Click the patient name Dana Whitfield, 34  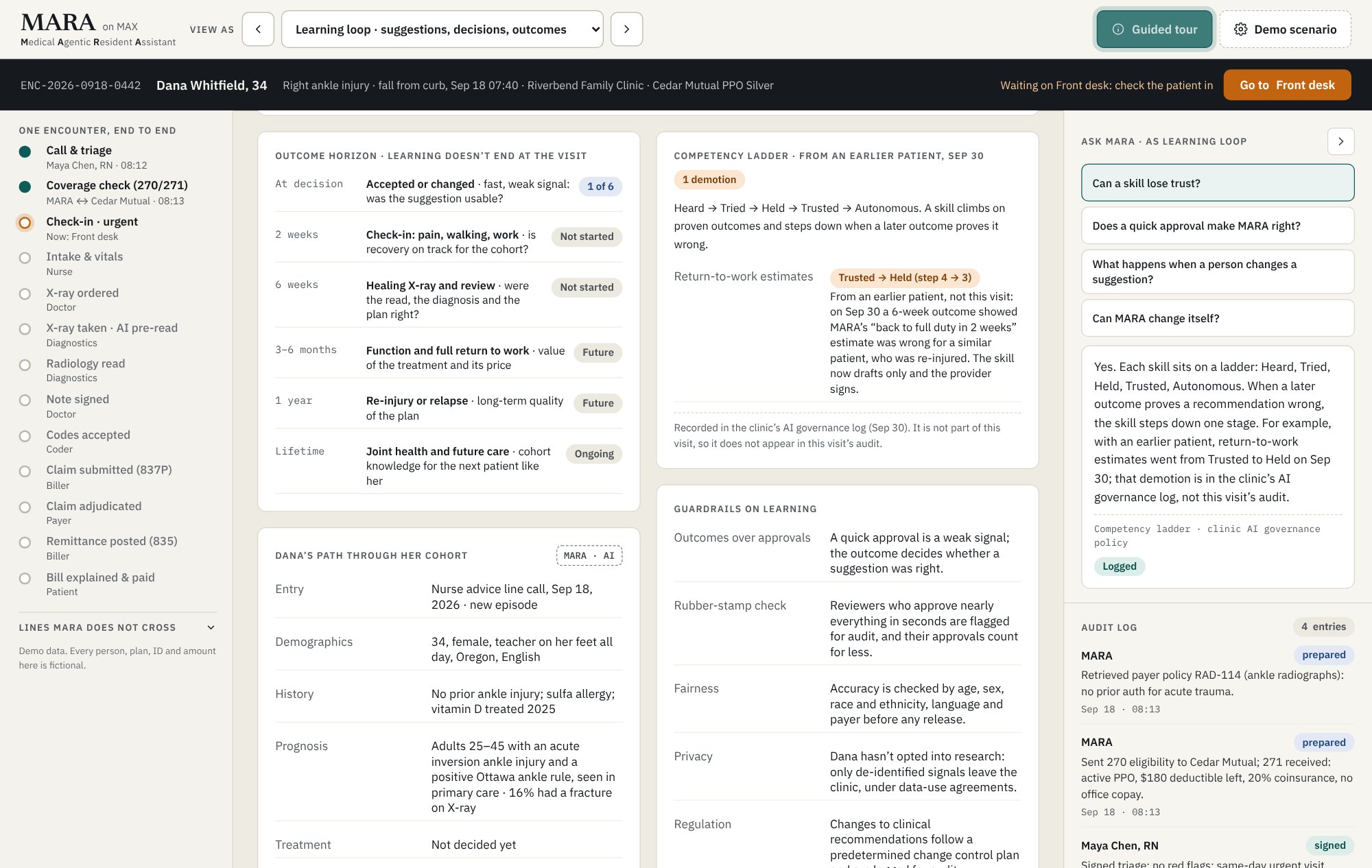pos(211,85)
